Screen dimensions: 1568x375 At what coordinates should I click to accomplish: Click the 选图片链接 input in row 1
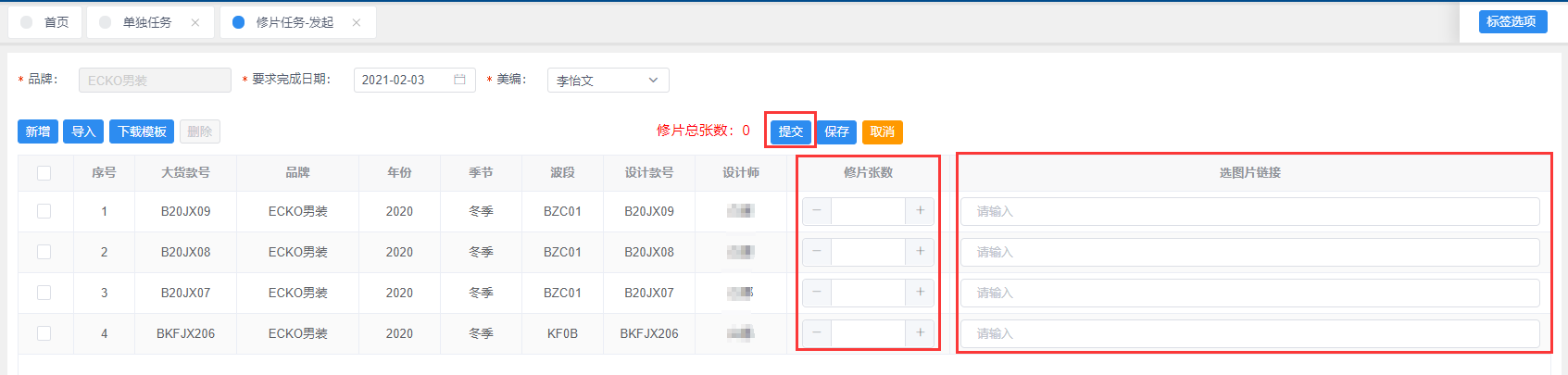[1249, 211]
